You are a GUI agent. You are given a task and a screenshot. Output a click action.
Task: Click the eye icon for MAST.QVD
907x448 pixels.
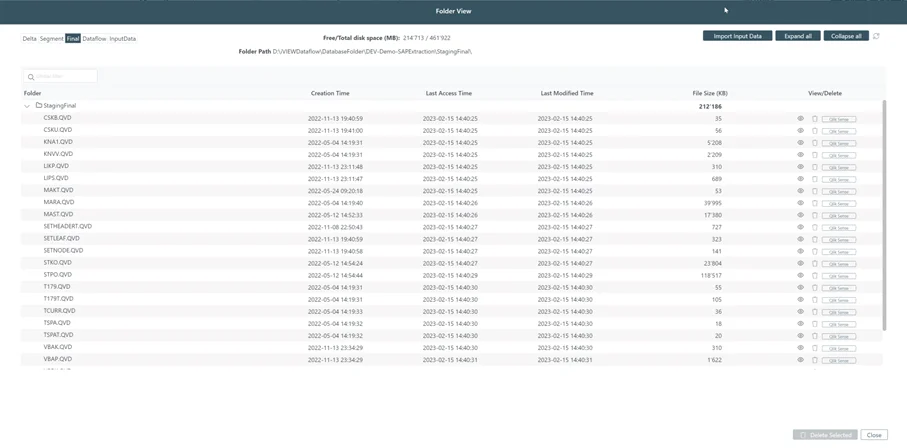(800, 215)
